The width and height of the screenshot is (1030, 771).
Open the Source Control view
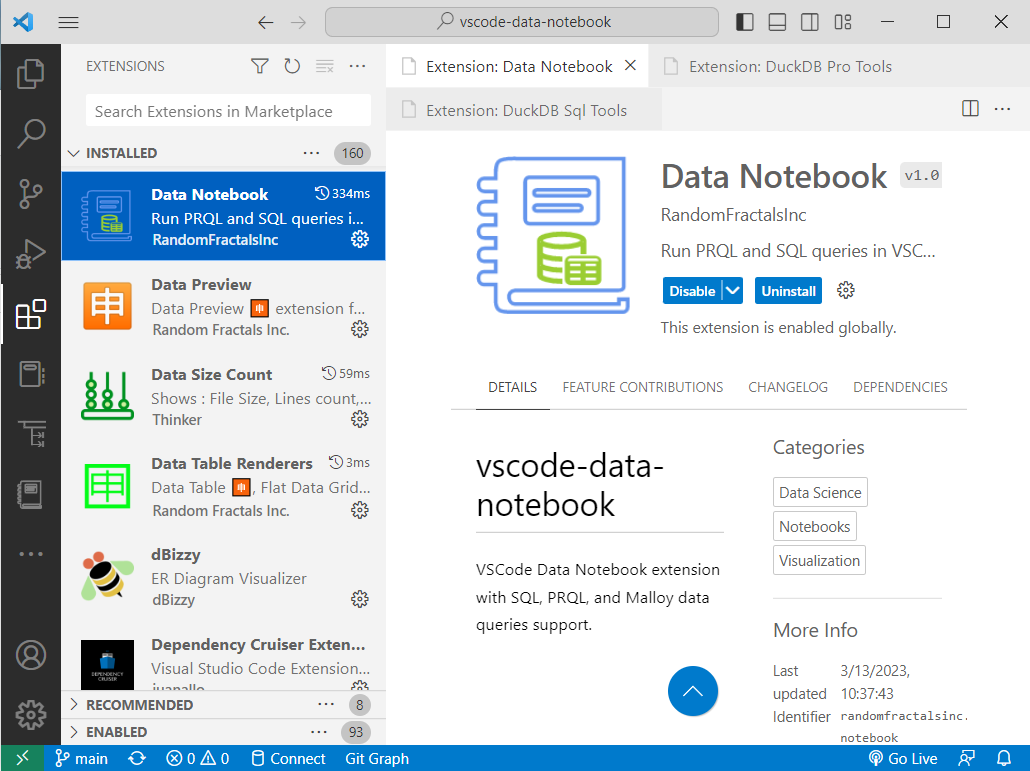point(31,194)
